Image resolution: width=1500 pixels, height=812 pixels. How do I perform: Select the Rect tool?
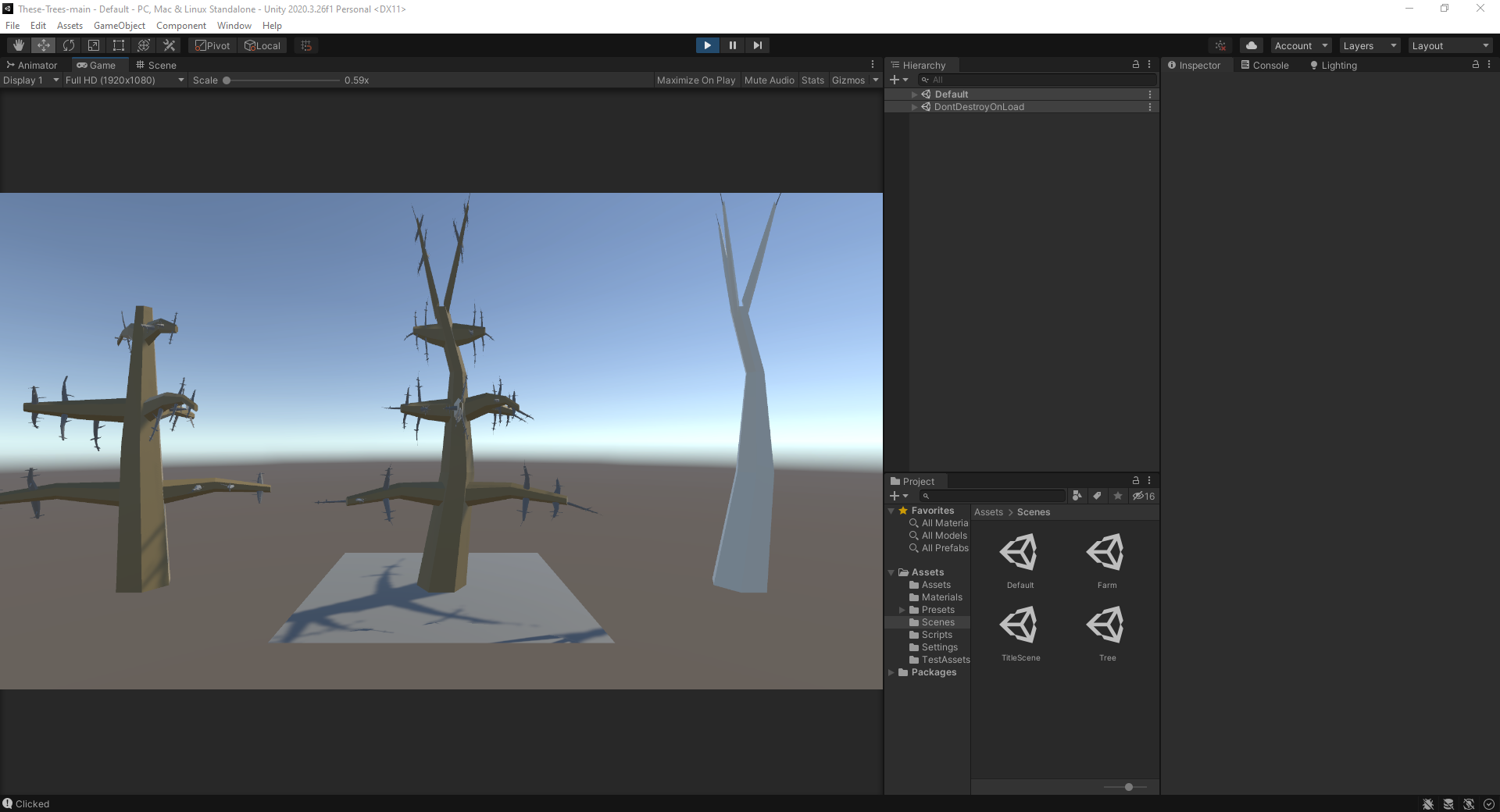click(119, 45)
